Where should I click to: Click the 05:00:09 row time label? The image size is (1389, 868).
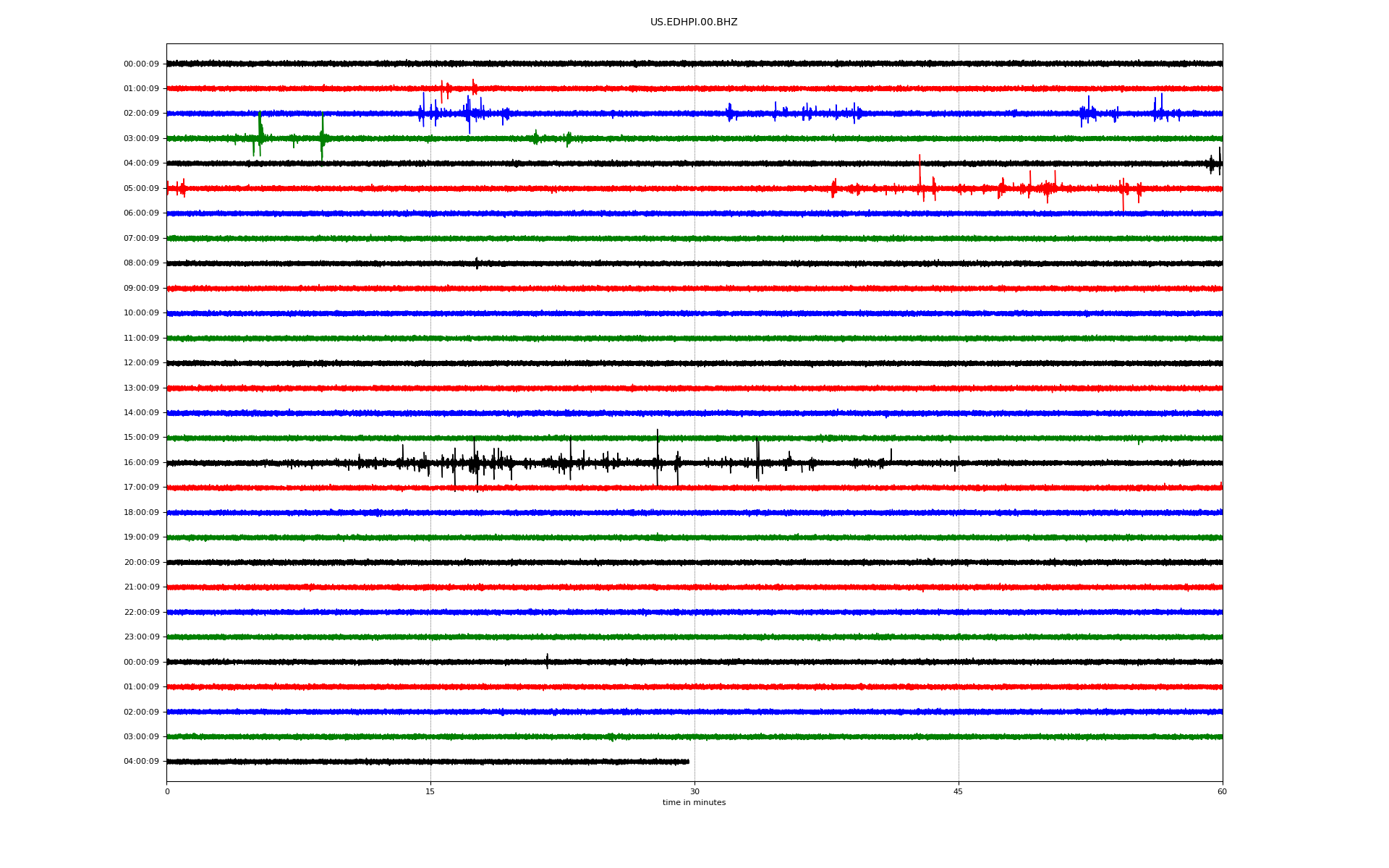(x=141, y=188)
